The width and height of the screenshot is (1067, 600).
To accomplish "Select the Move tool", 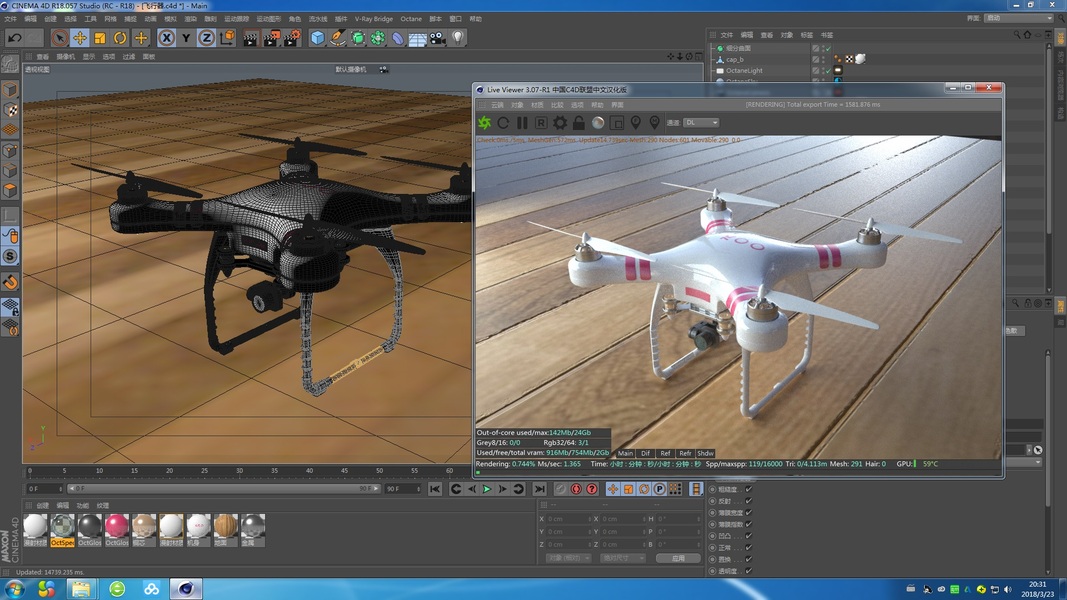I will pyautogui.click(x=80, y=38).
